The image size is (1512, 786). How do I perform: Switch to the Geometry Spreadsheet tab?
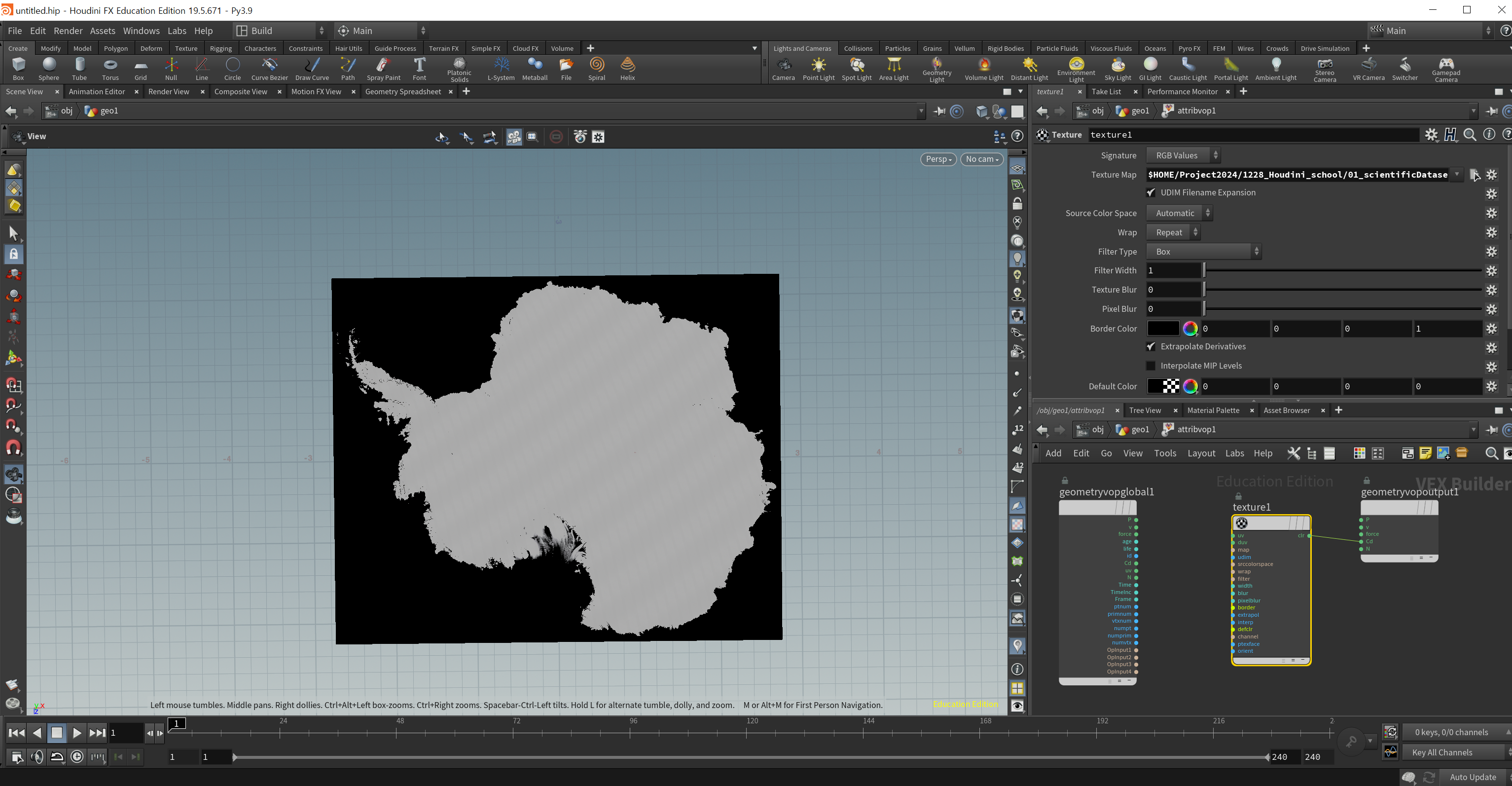point(402,92)
